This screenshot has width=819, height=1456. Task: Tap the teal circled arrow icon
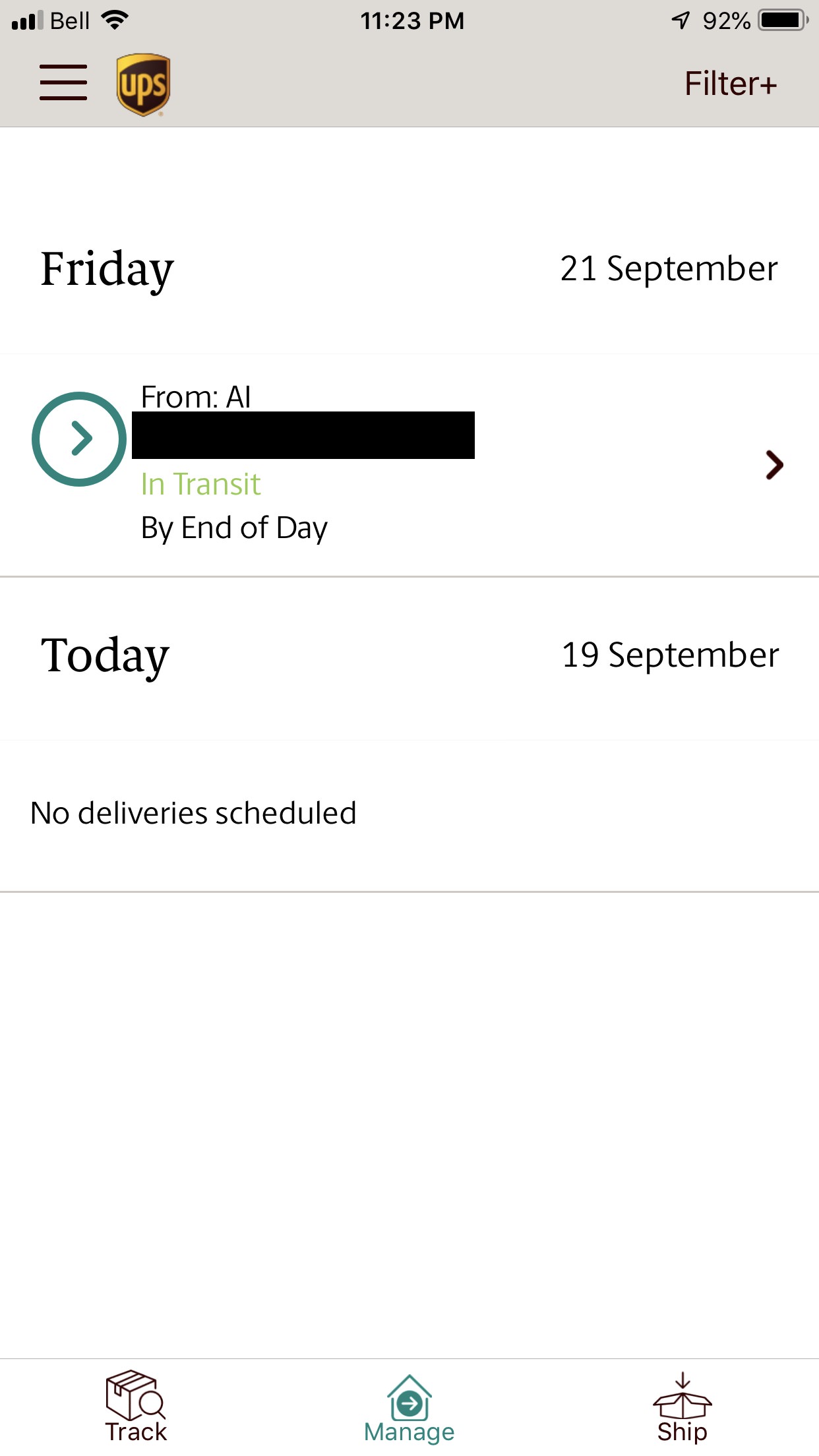(79, 439)
